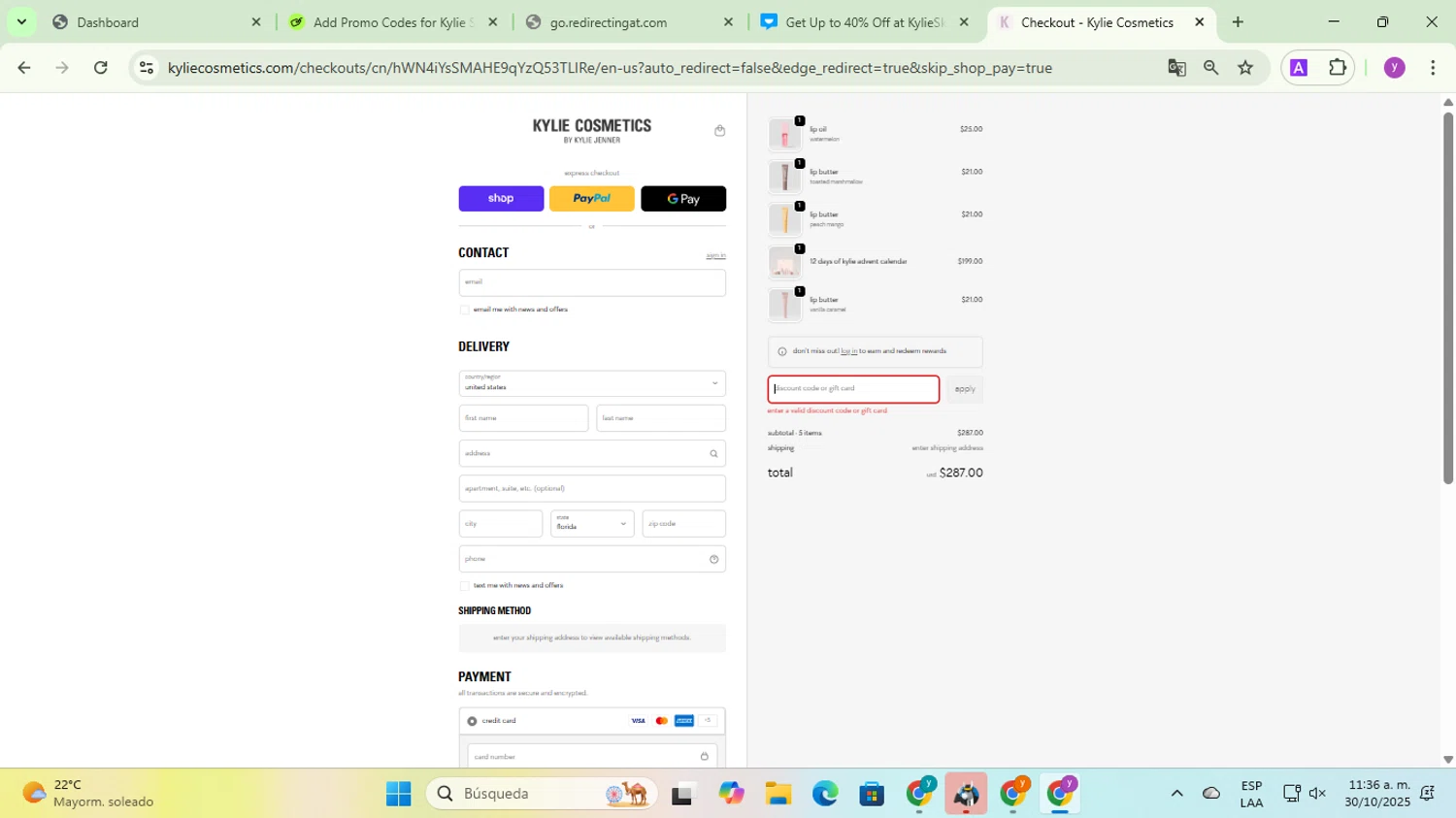Click the apartment, suite field
1456x818 pixels.
(592, 489)
